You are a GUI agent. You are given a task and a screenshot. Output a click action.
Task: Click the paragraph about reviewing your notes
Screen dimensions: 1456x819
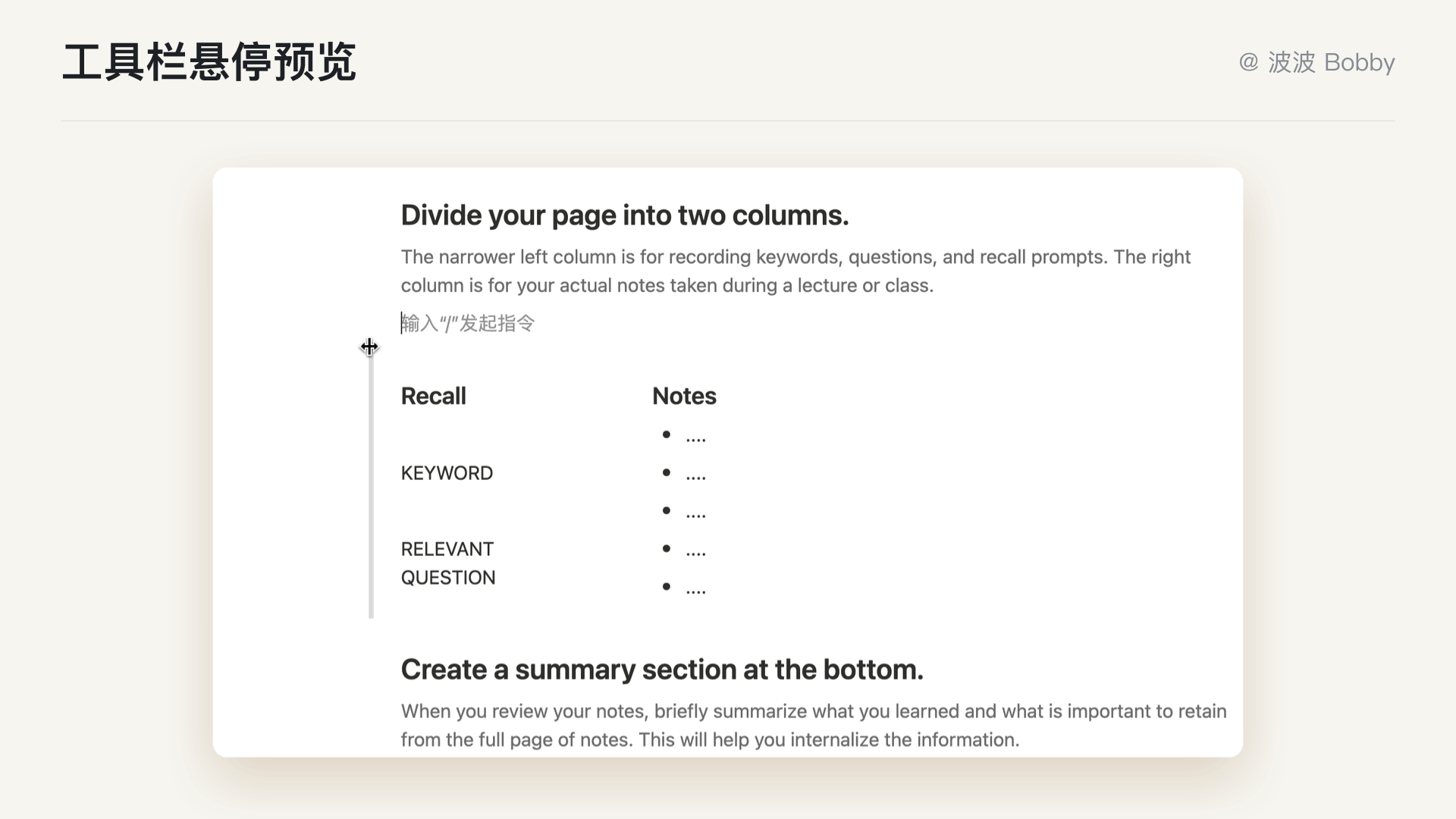813,726
